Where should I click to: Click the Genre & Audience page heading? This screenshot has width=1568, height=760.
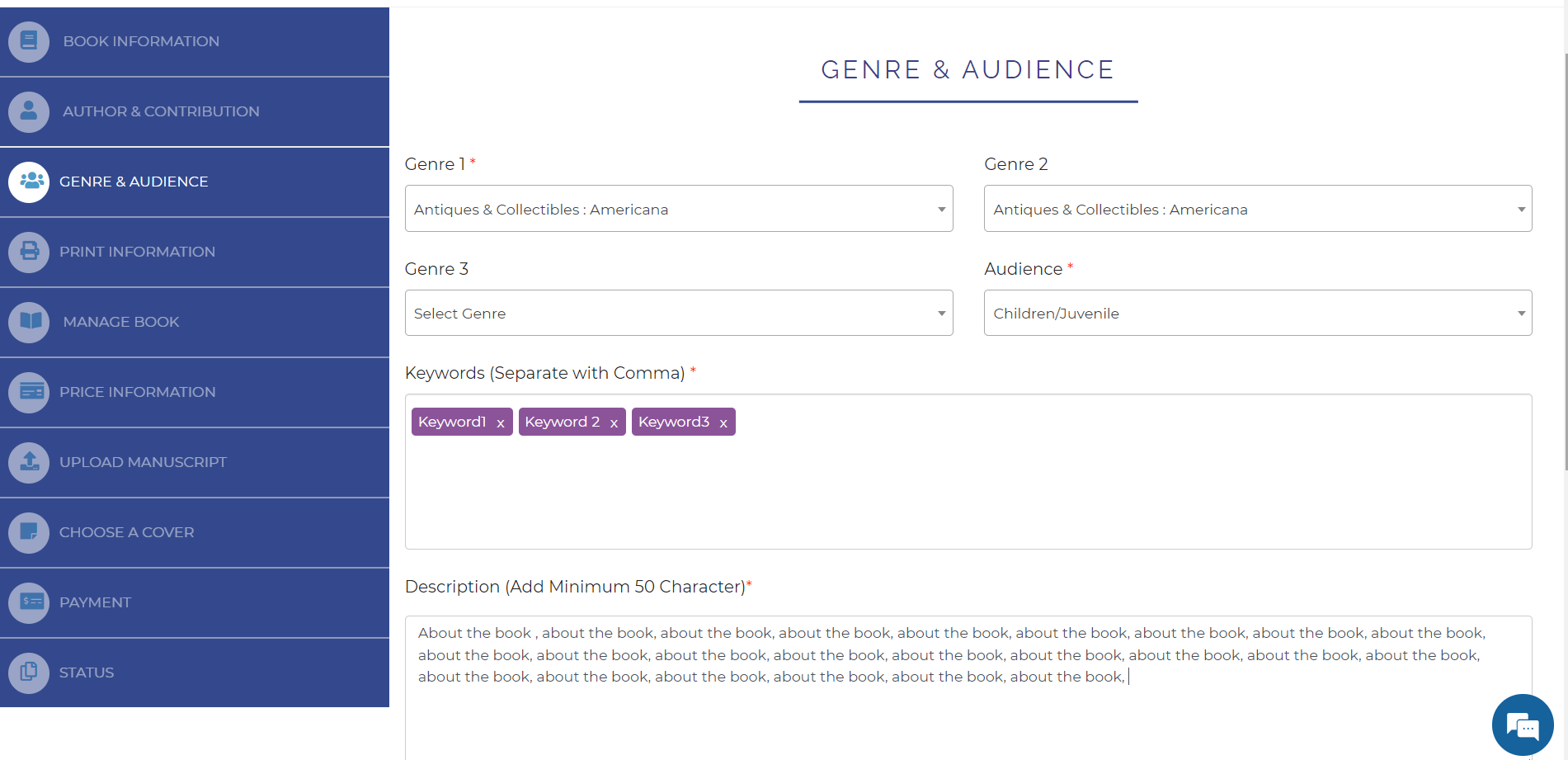pyautogui.click(x=968, y=69)
